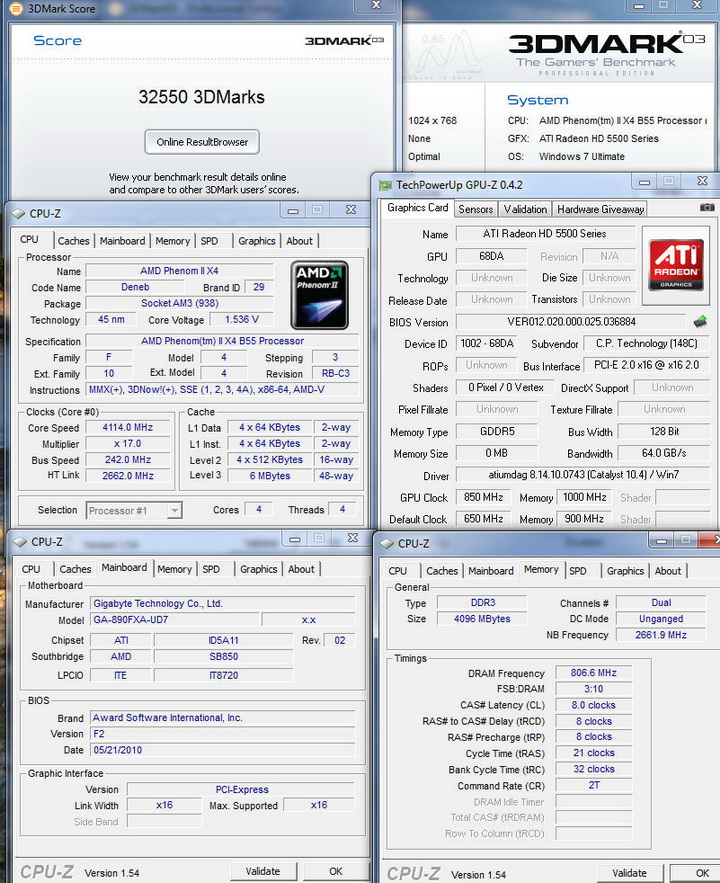Click the Code Name Deneb value
Screen dimensions: 720x883
tap(135, 287)
